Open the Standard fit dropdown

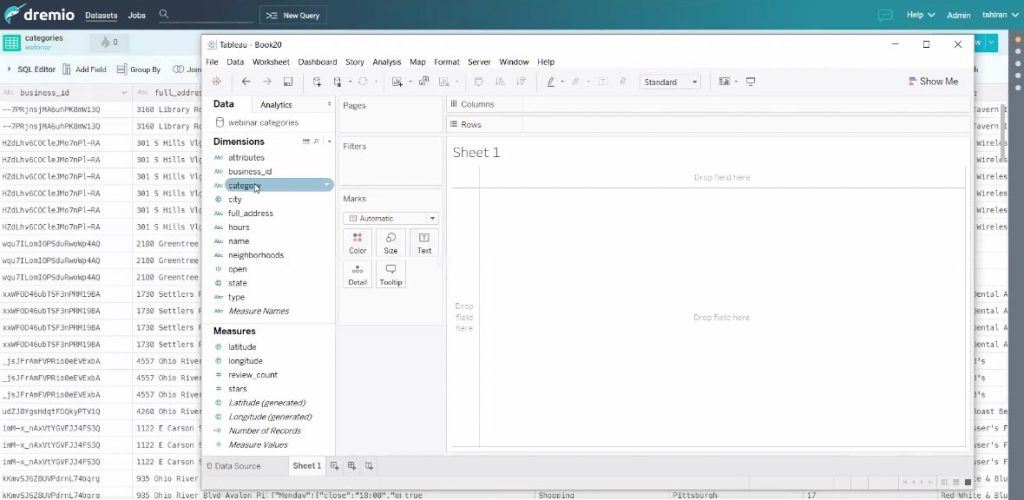pyautogui.click(x=670, y=82)
